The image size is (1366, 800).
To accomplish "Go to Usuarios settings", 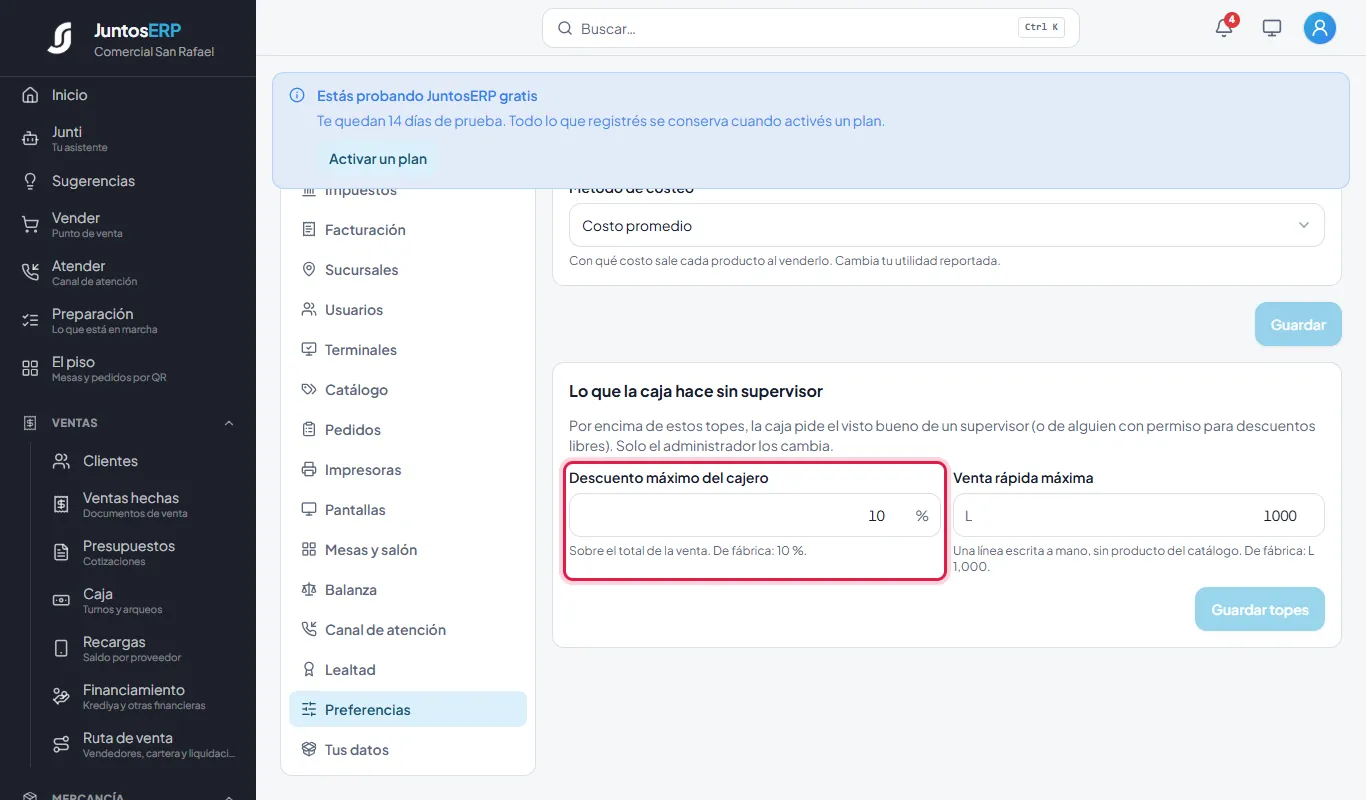I will [x=408, y=310].
